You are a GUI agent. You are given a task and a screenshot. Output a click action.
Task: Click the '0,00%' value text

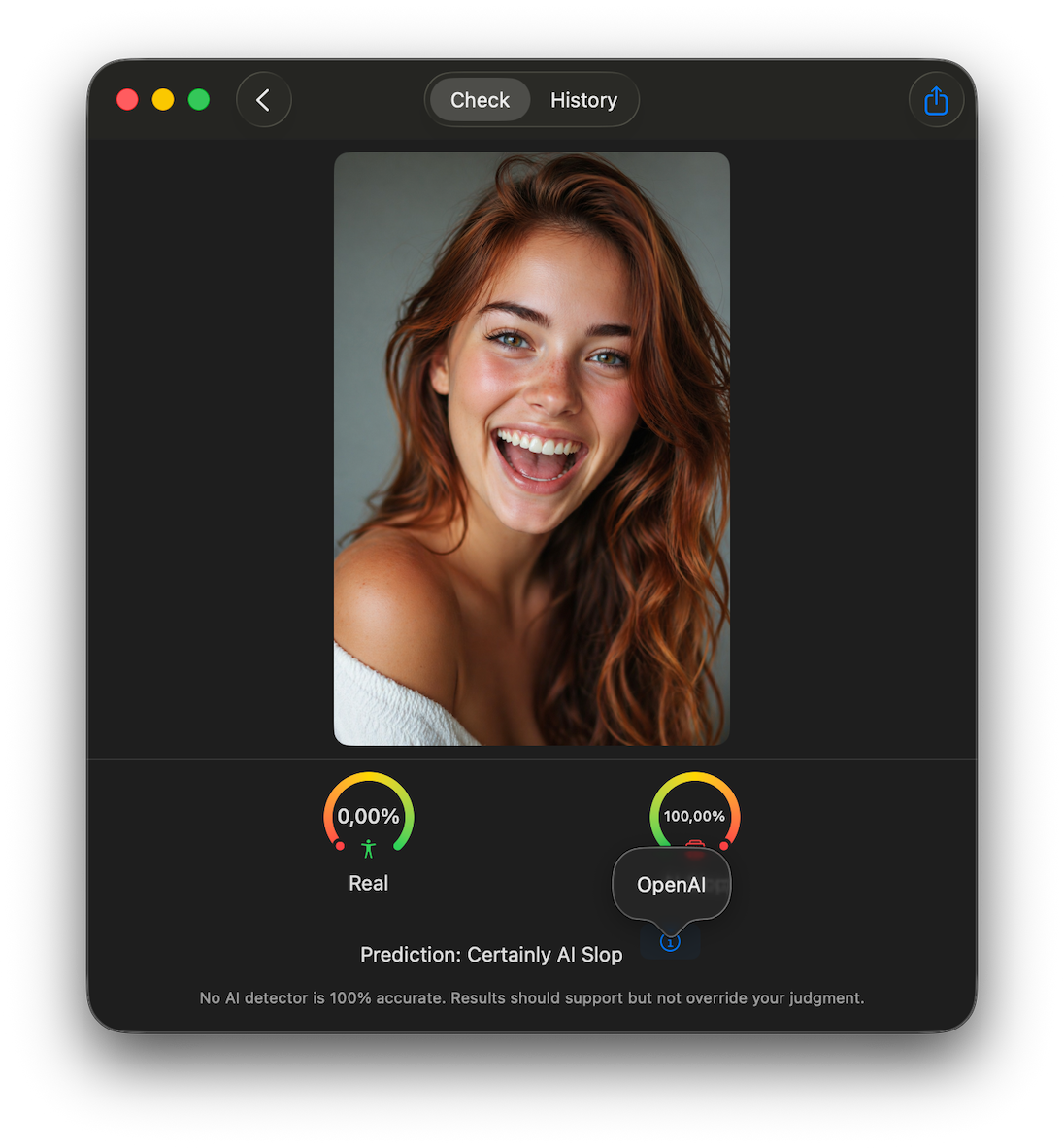[x=368, y=816]
